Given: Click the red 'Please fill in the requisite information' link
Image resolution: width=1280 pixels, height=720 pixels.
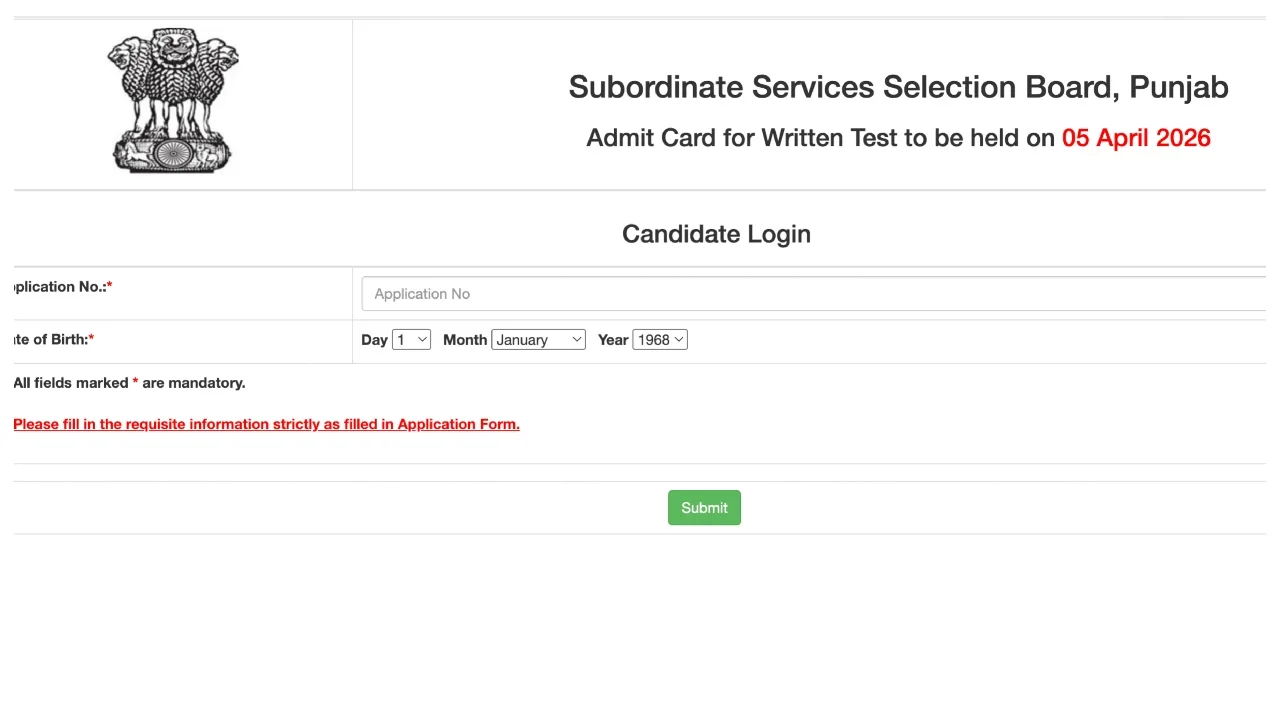Looking at the screenshot, I should coord(266,424).
